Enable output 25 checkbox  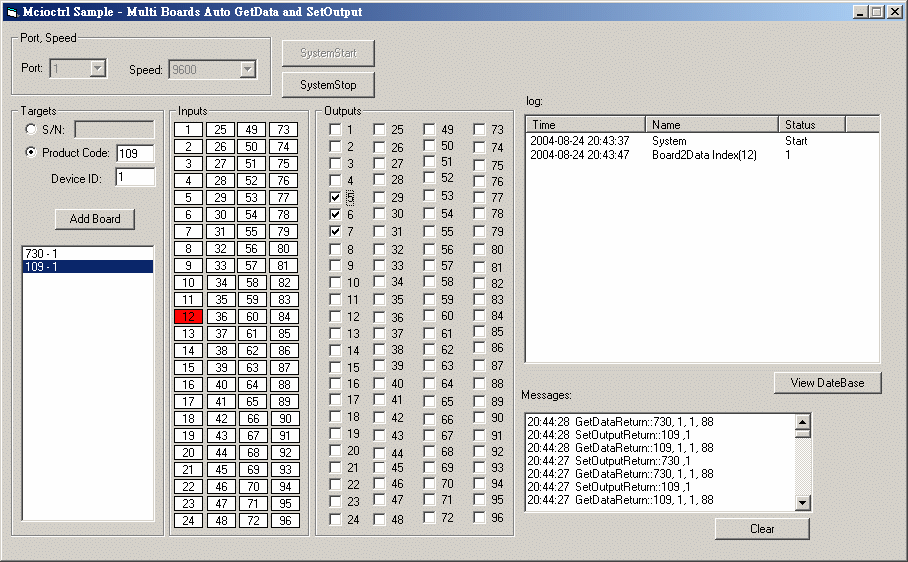(380, 130)
